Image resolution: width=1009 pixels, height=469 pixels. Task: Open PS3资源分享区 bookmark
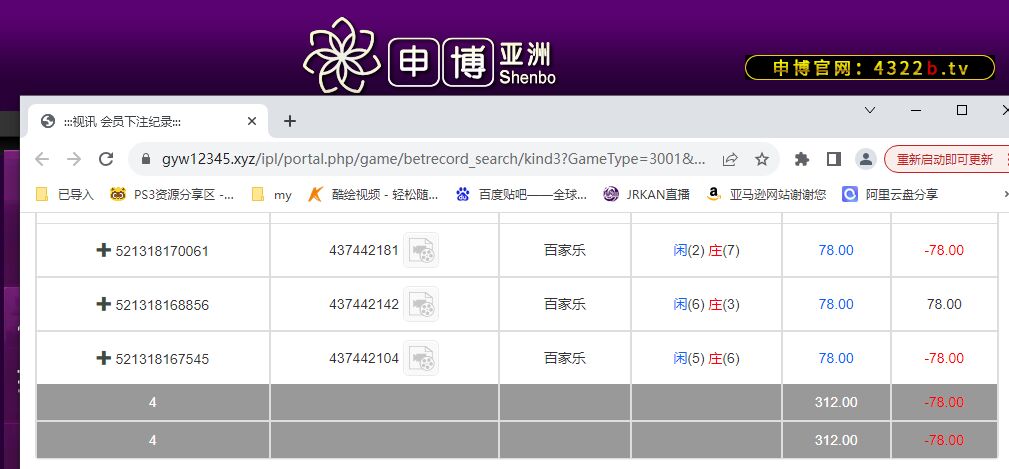point(172,194)
